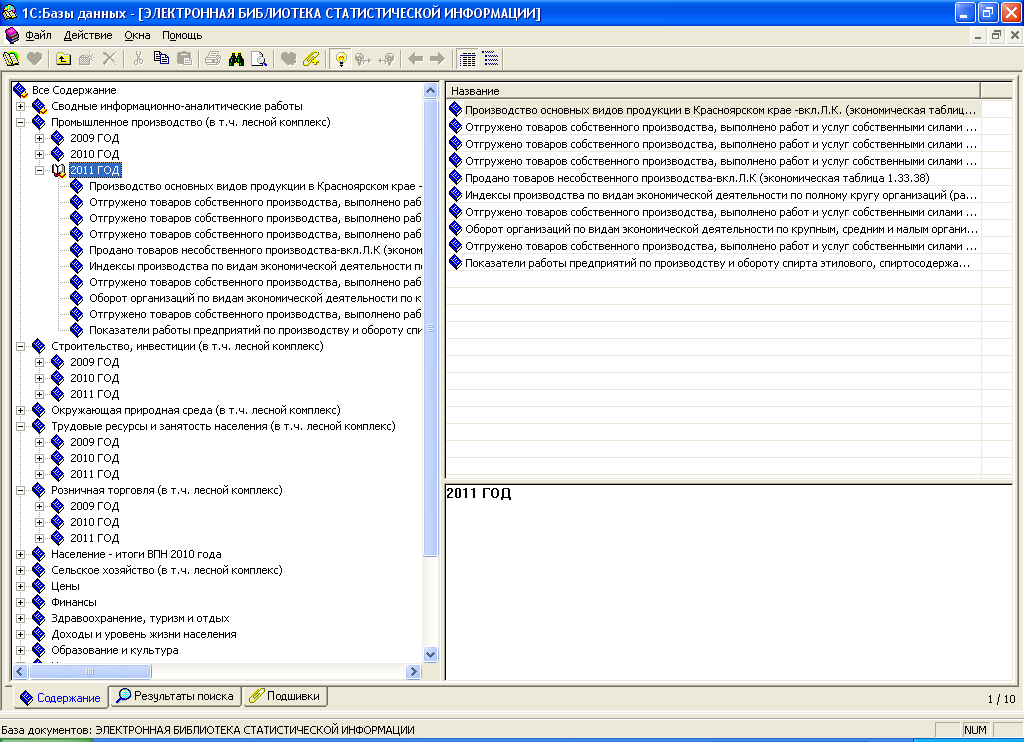
Task: Click the paste clipboard icon
Action: [x=185, y=59]
